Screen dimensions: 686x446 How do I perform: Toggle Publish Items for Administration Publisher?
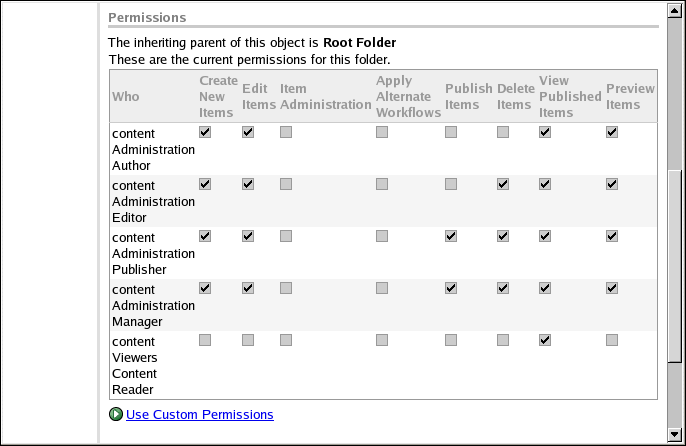(451, 236)
